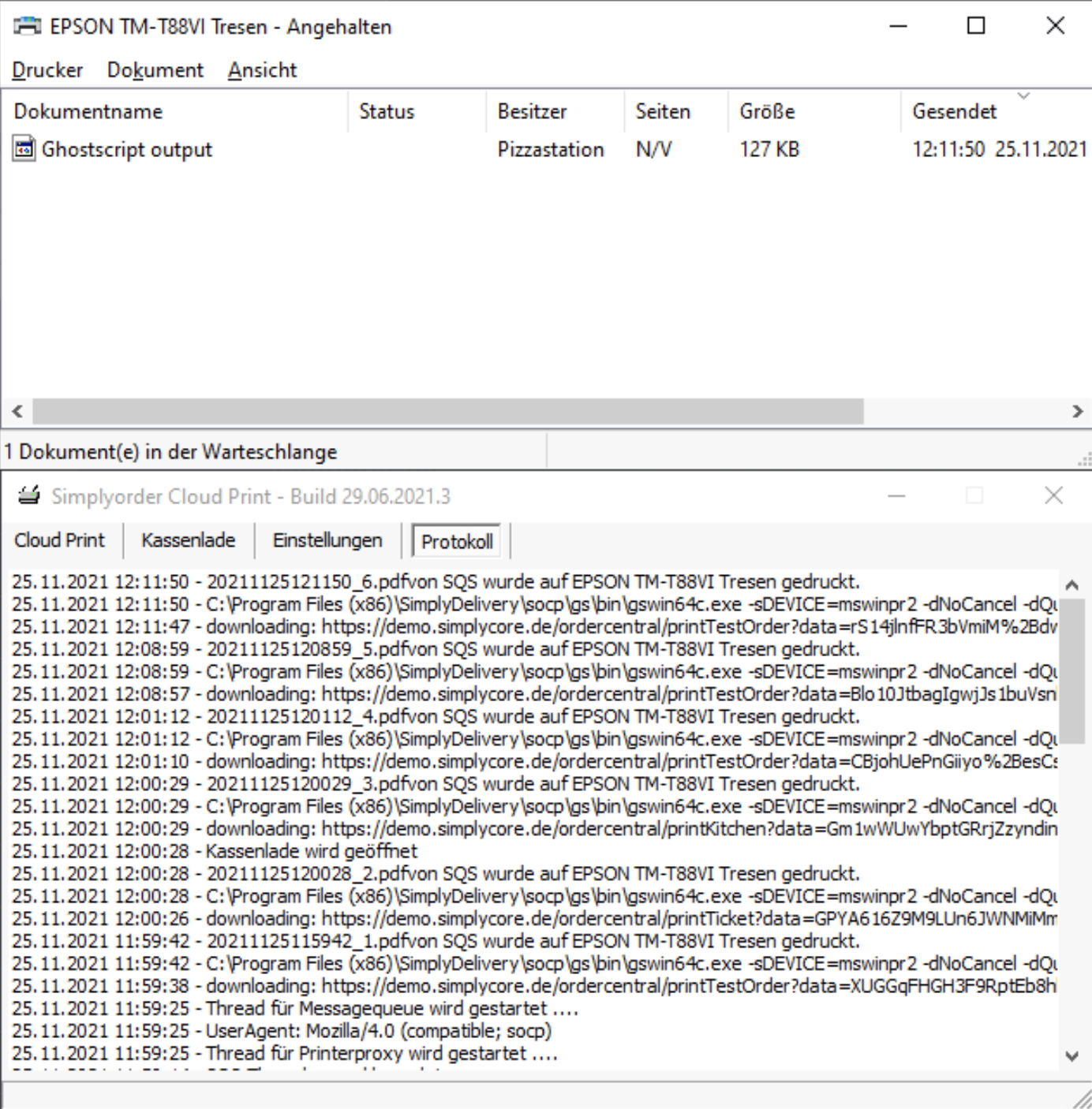This screenshot has width=1092, height=1109.
Task: Click log line '20211125115942_1.pdfvon SQS'
Action: tap(436, 941)
